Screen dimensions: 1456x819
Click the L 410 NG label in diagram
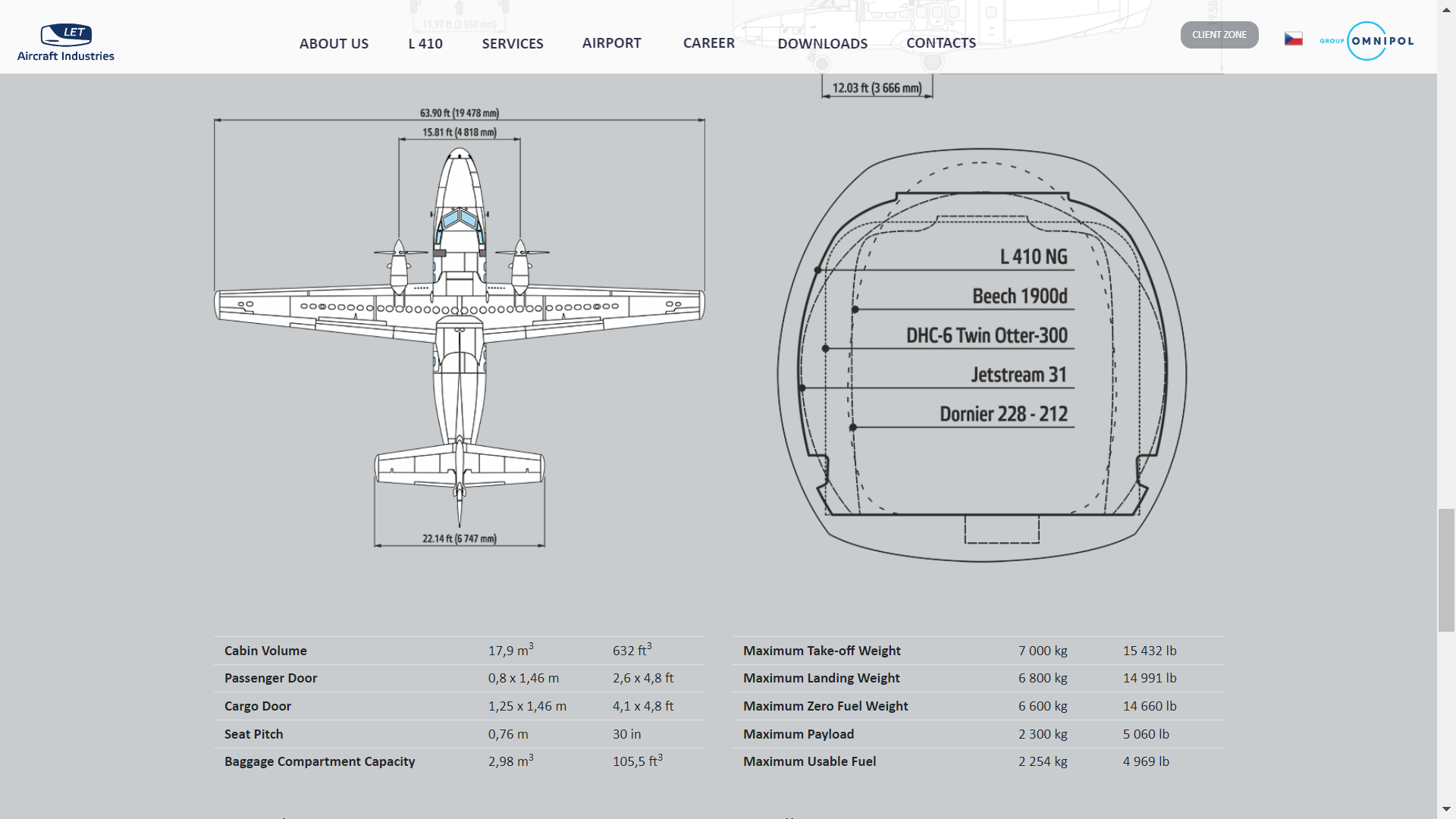pos(1033,257)
